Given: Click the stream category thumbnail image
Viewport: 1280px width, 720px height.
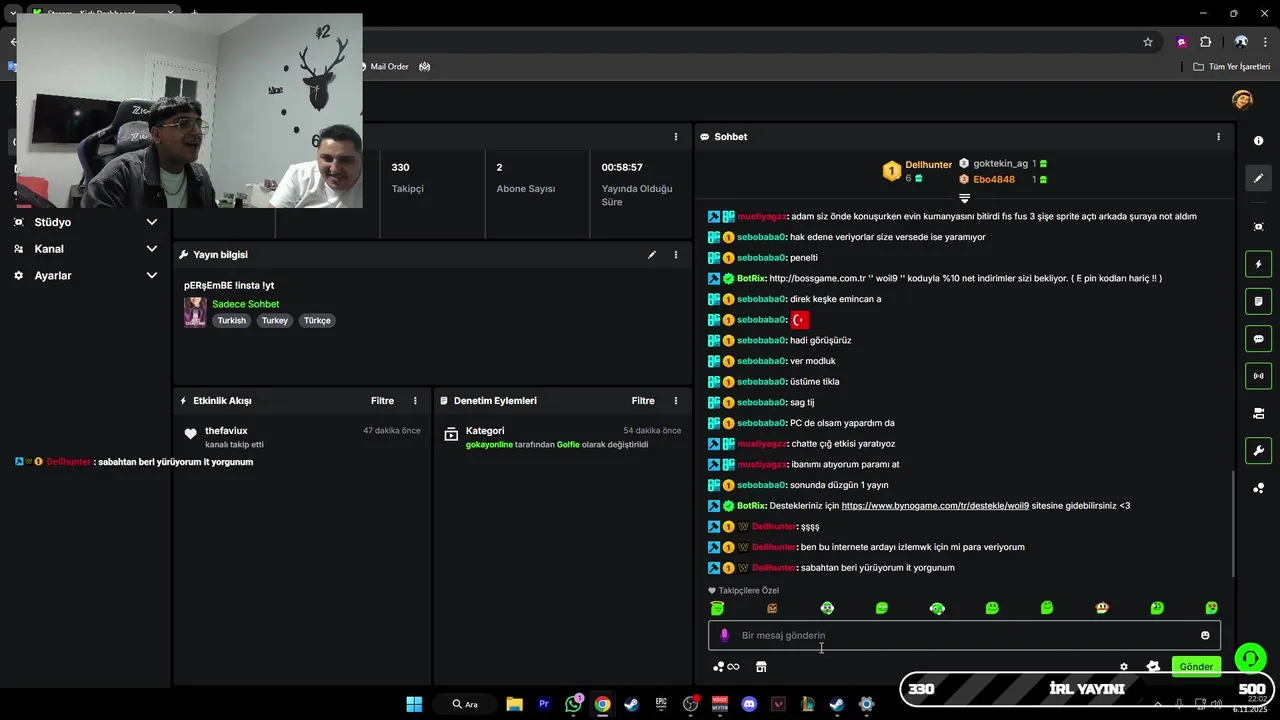Looking at the screenshot, I should point(195,312).
